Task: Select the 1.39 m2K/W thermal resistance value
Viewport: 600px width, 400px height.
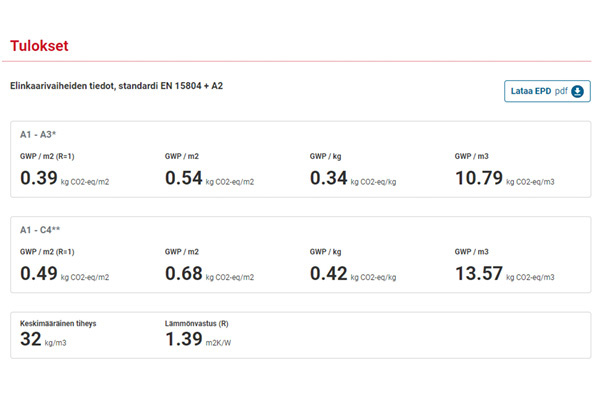Action: click(183, 340)
